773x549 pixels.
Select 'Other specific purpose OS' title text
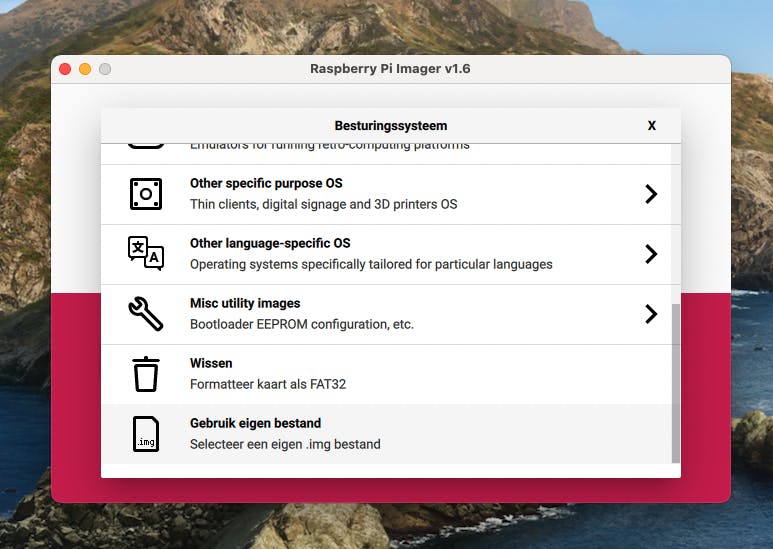point(266,183)
